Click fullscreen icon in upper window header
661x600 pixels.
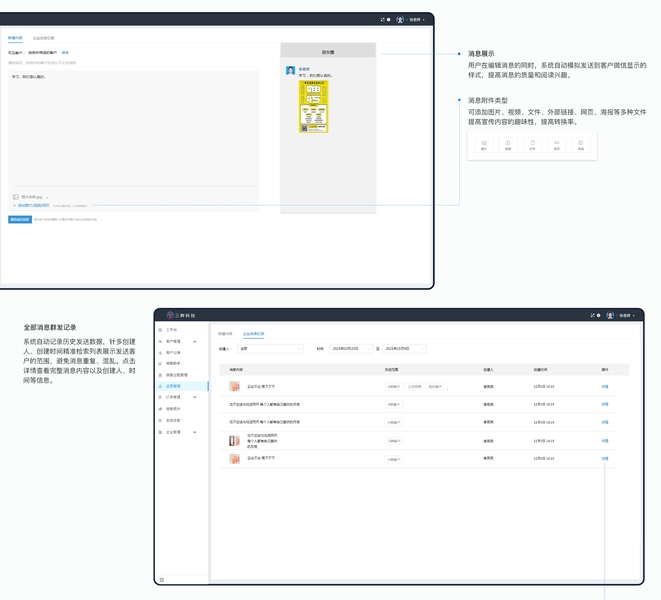tap(382, 19)
